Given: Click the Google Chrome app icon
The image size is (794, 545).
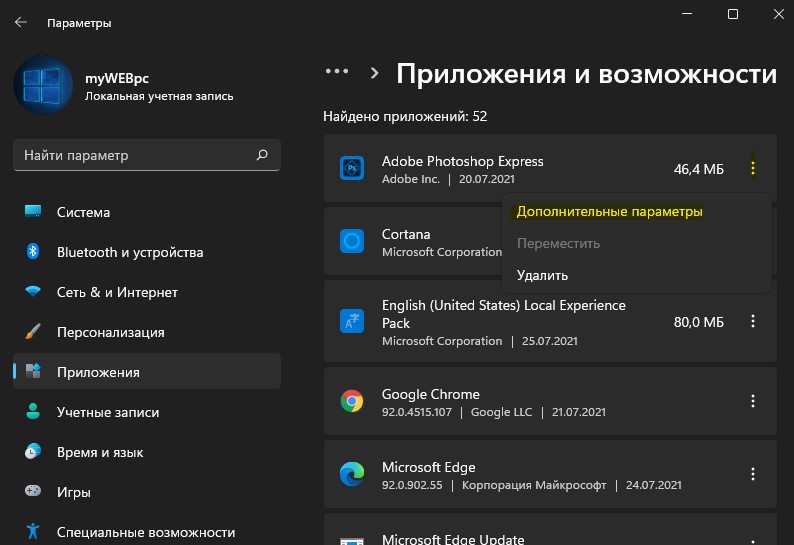Looking at the screenshot, I should (352, 401).
